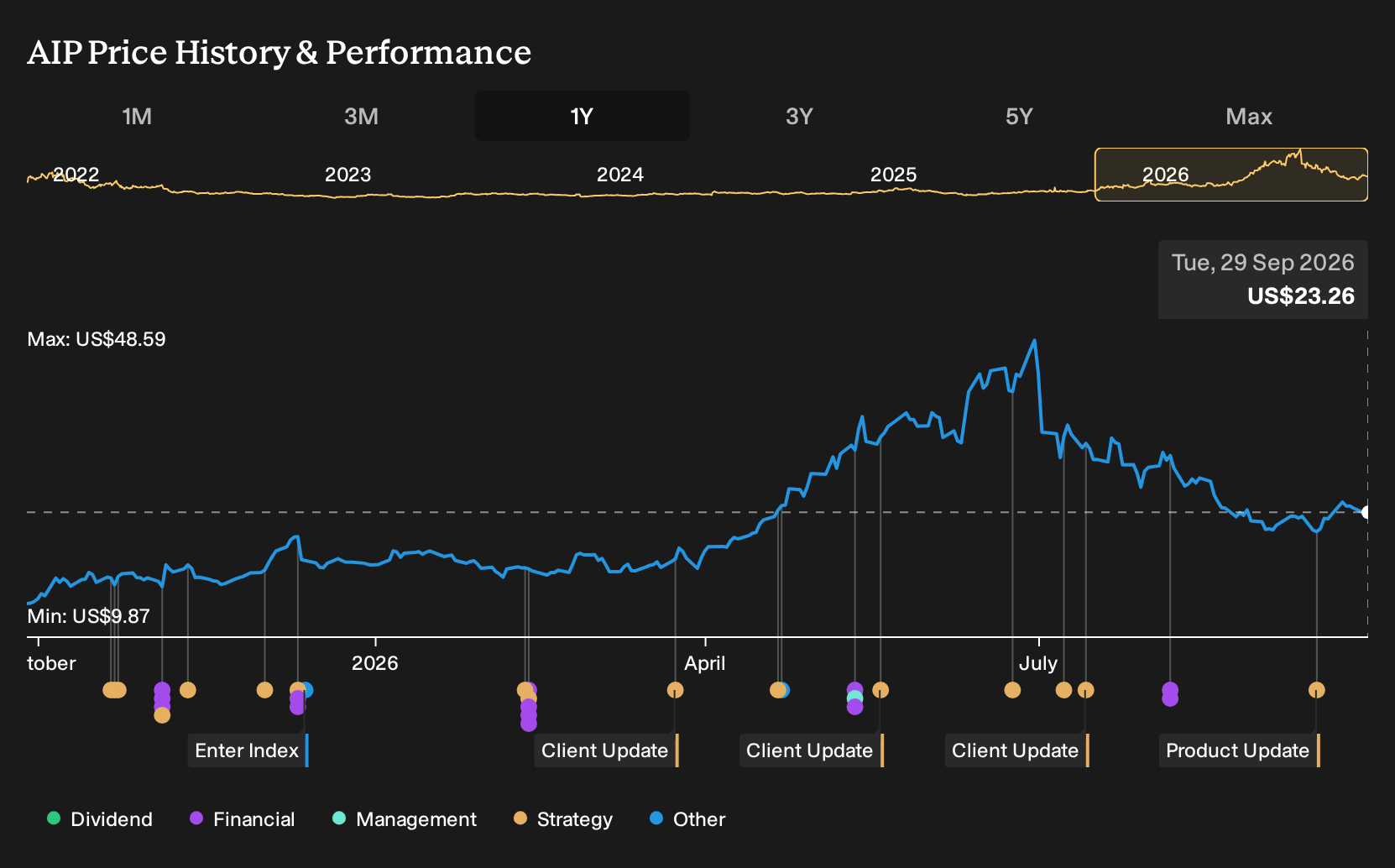Click the April axis label
This screenshot has height=868, width=1395.
click(705, 663)
